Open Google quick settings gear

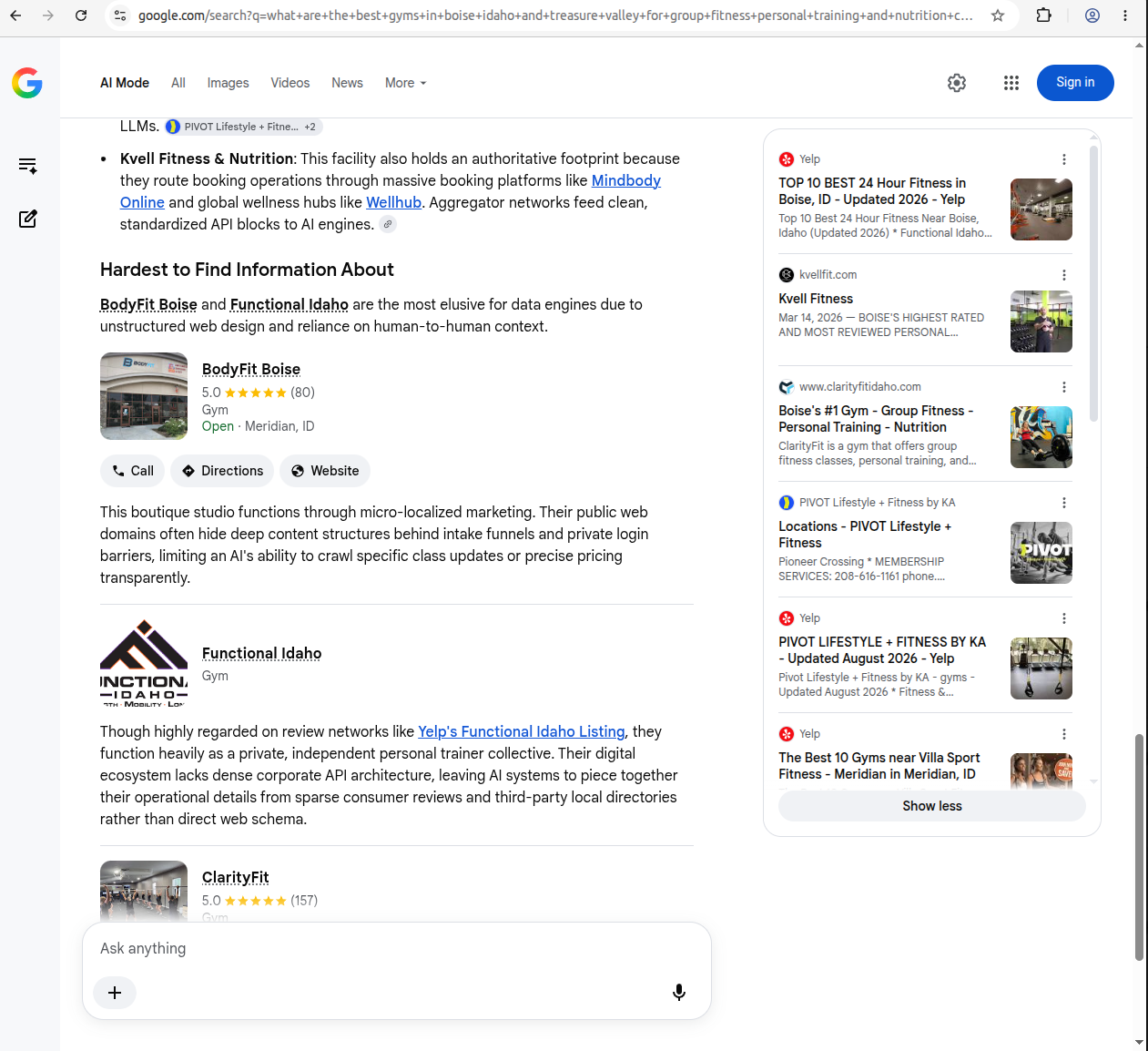click(957, 83)
